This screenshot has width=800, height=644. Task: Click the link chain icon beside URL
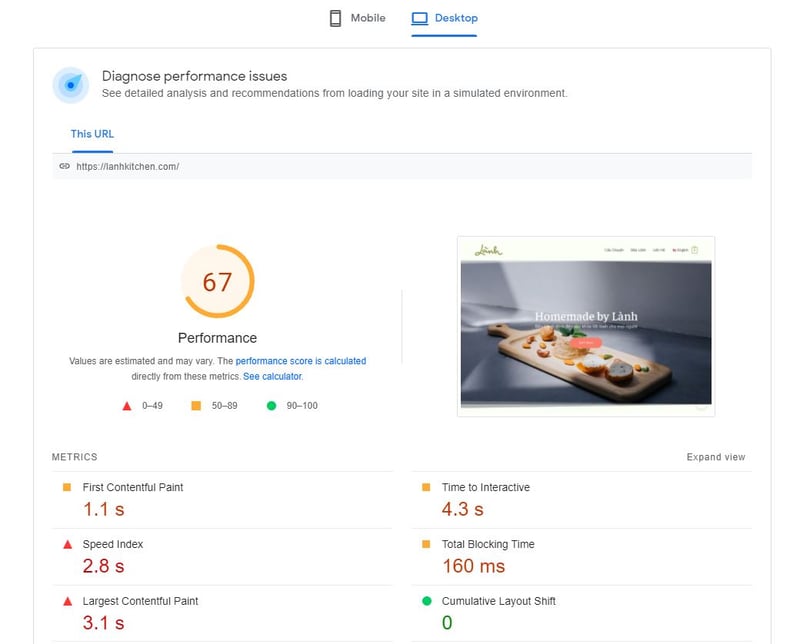[x=64, y=166]
